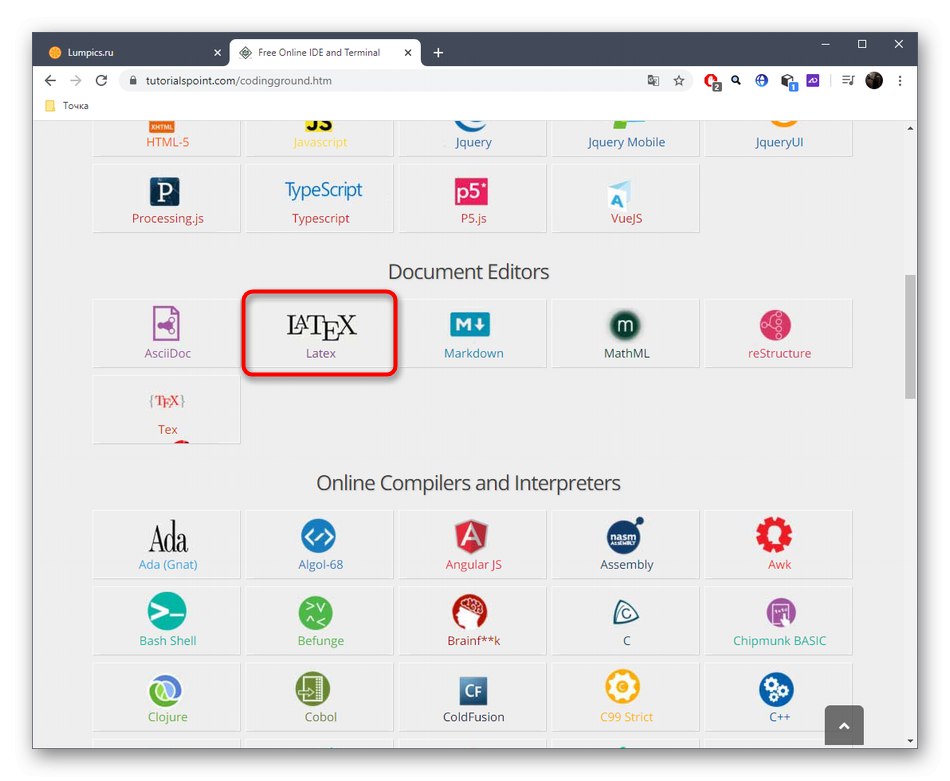Open the AsciiDoc editor icon
This screenshot has width=950, height=781.
pyautogui.click(x=167, y=324)
